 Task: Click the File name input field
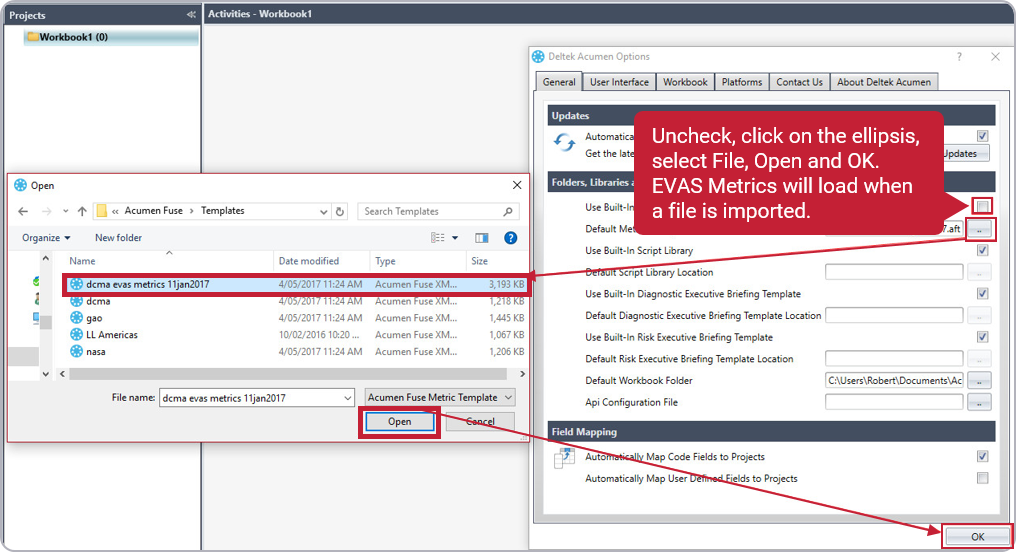(250, 398)
